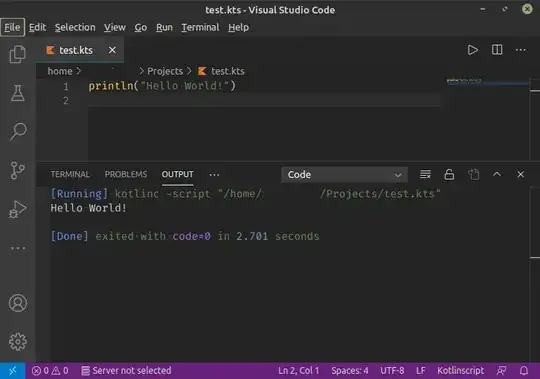The image size is (540, 379).
Task: Open the Run menu
Action: coord(164,27)
